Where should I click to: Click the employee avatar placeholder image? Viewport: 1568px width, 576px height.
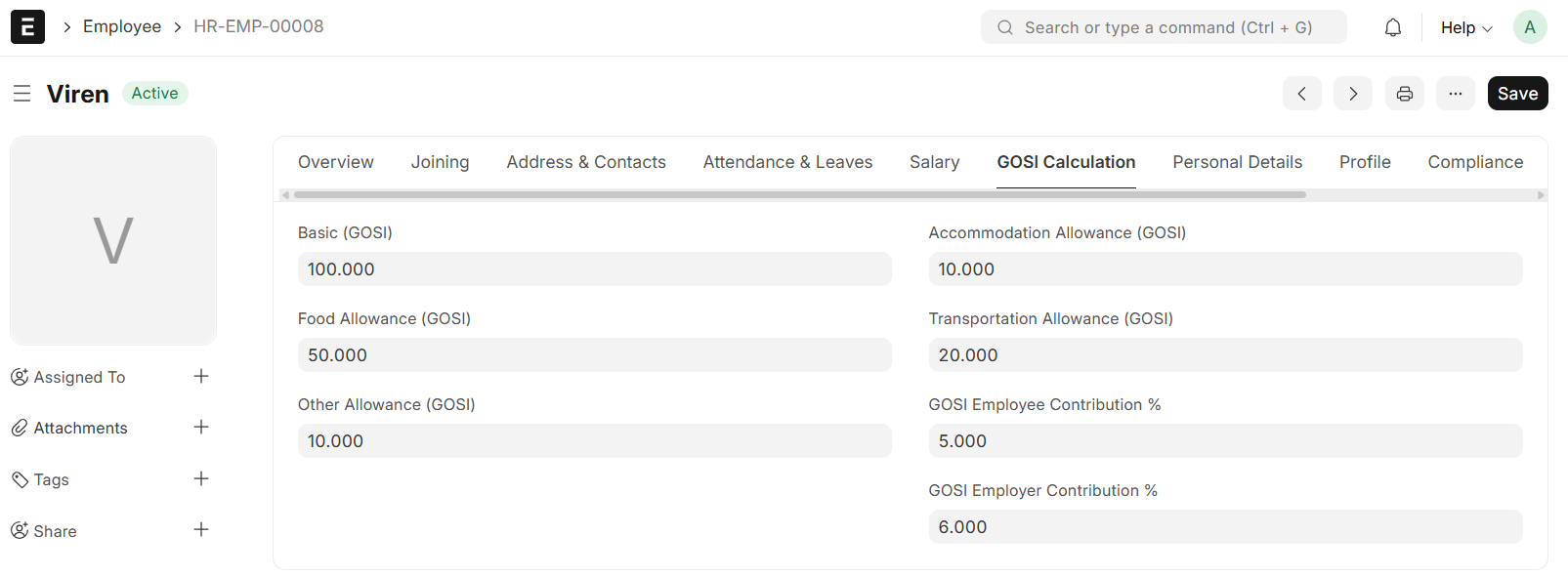click(113, 240)
